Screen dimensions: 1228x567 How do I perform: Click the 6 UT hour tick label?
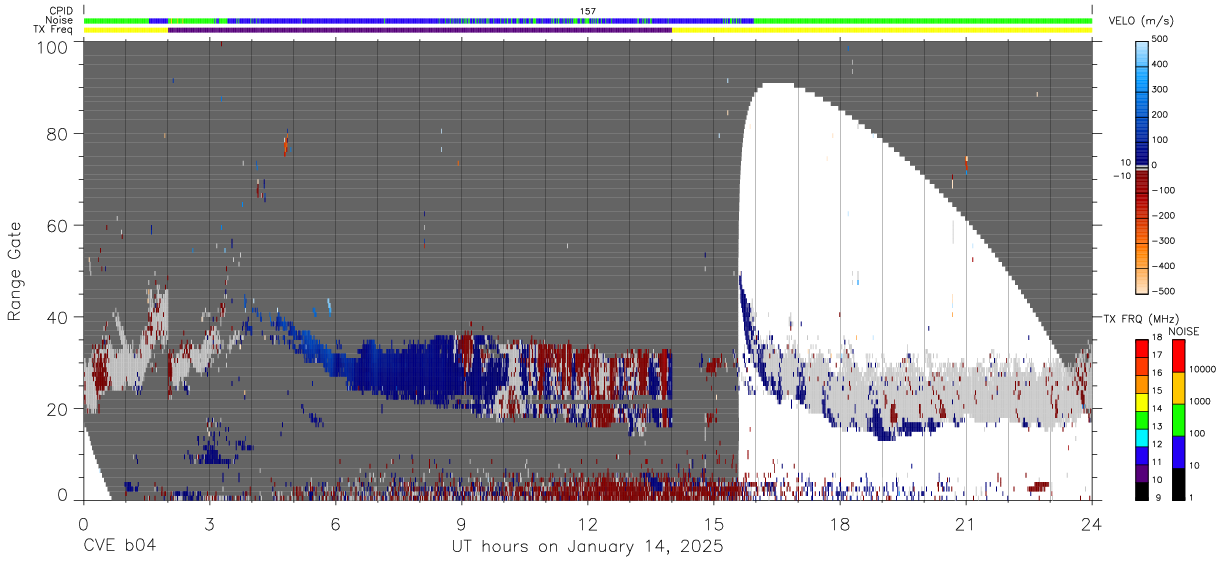coord(335,523)
